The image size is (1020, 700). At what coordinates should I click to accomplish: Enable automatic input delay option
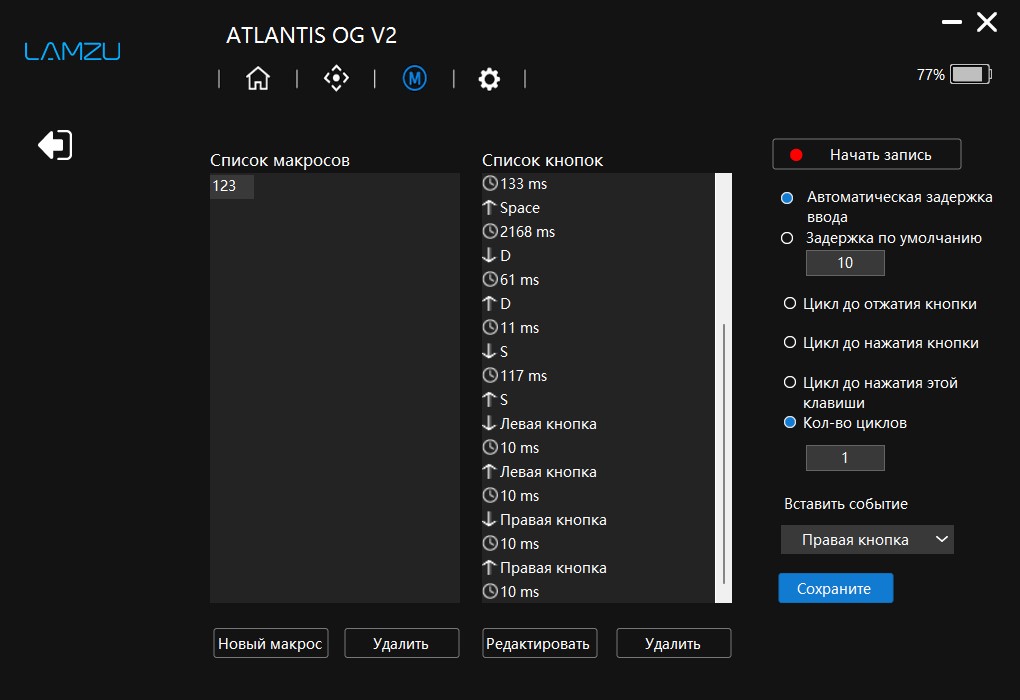(787, 198)
